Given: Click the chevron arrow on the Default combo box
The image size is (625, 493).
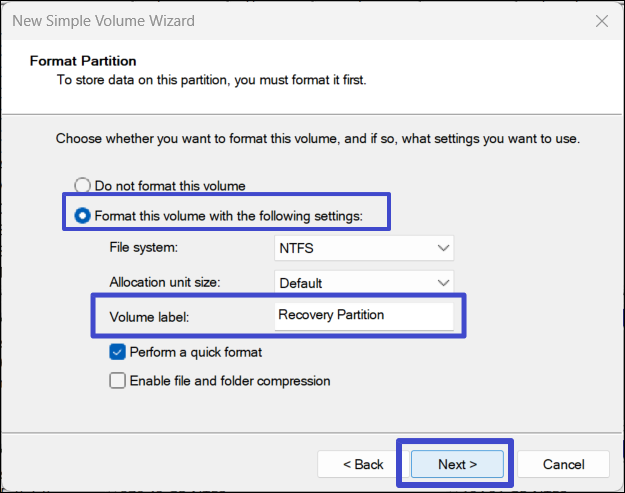Looking at the screenshot, I should [x=443, y=283].
